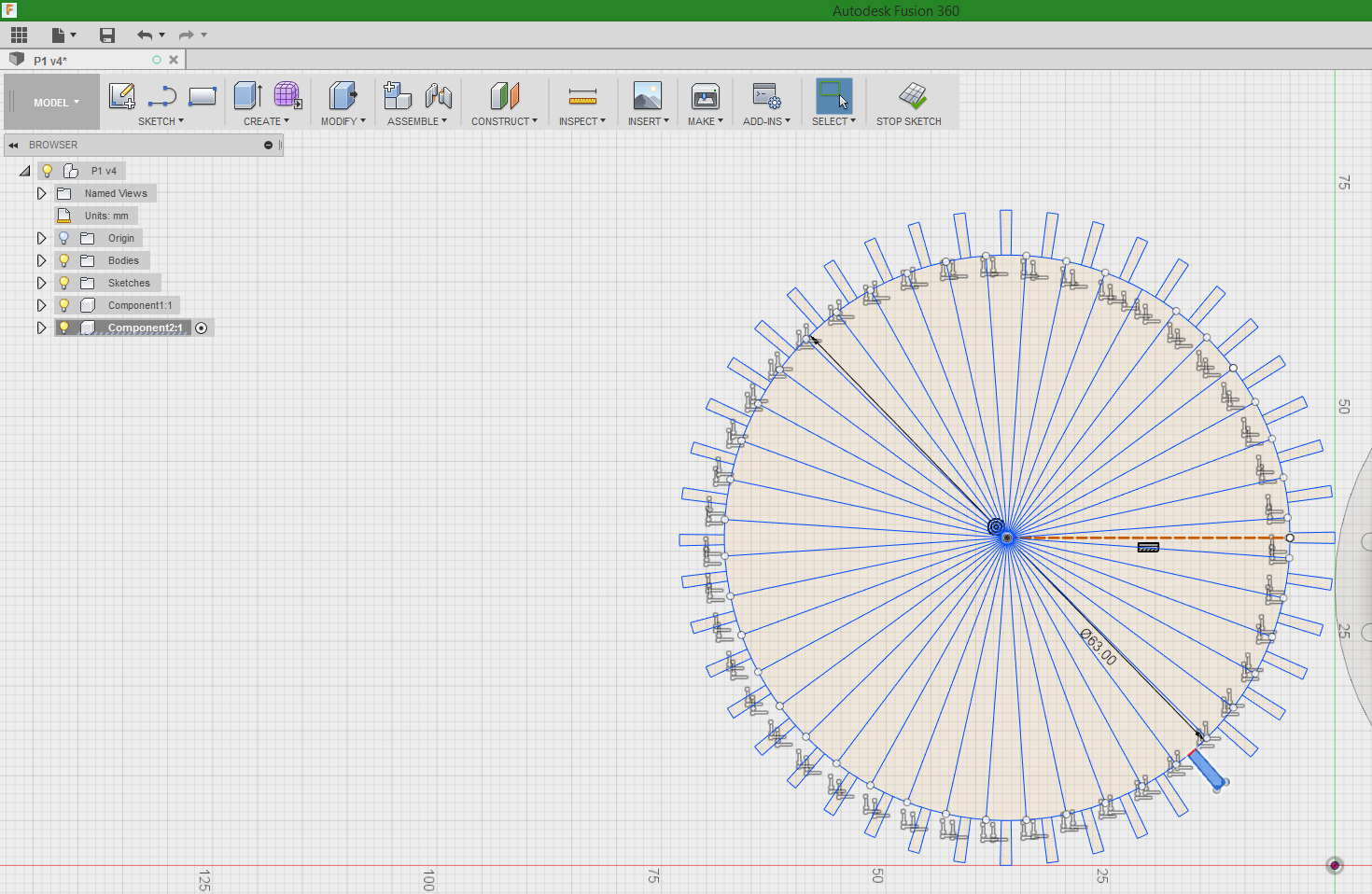Expand the Named Views folder
1372x894 pixels.
41,193
